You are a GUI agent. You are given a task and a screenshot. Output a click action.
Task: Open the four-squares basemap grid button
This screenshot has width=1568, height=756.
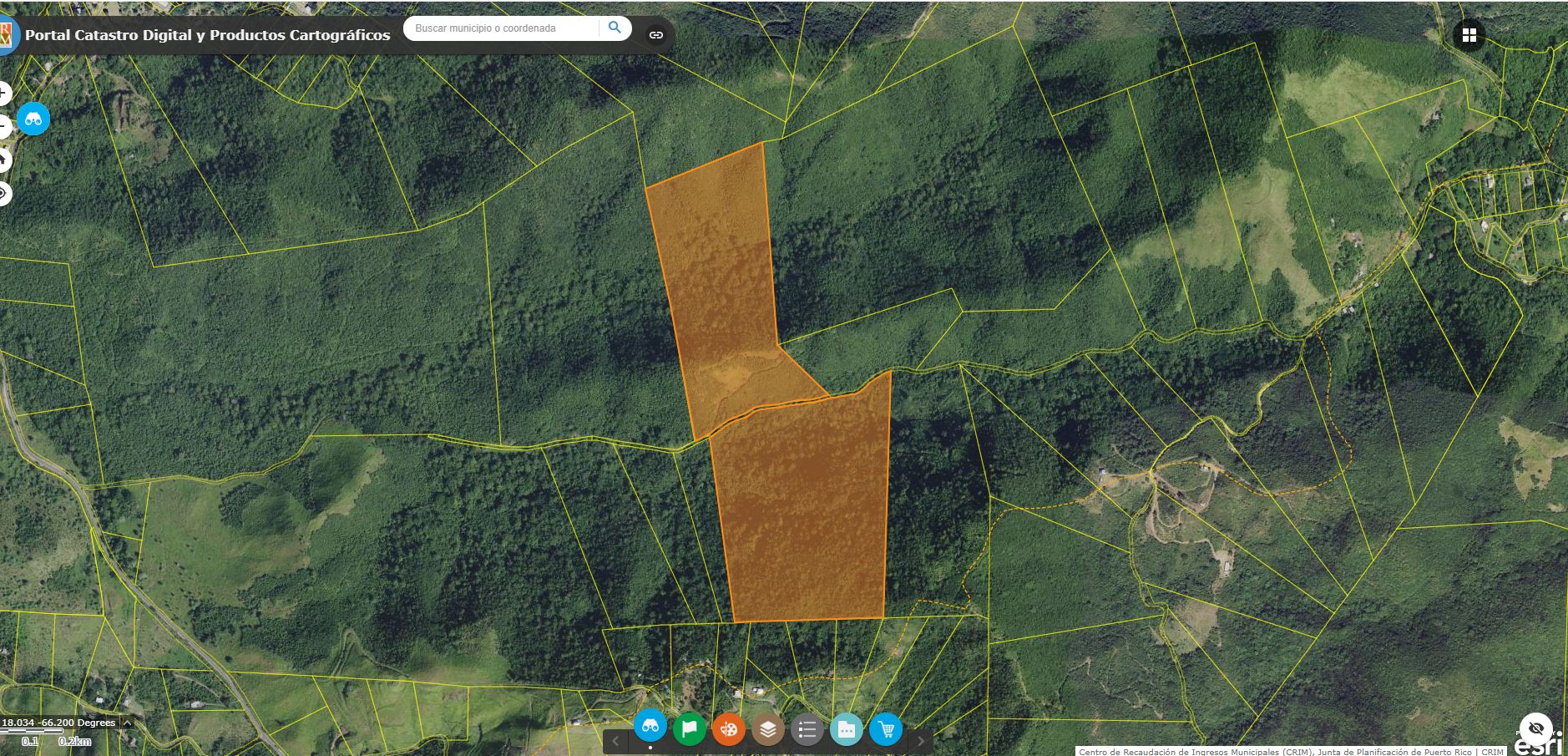point(1469,35)
